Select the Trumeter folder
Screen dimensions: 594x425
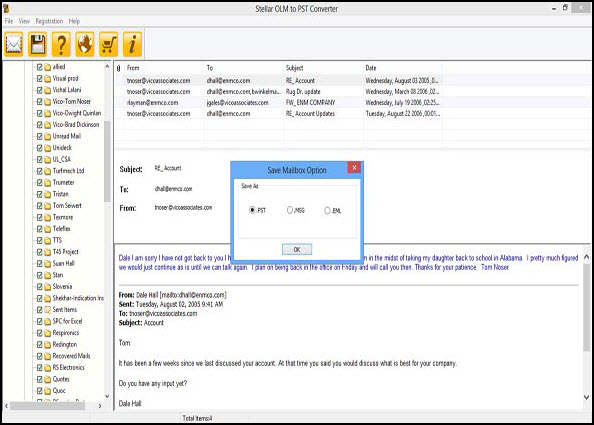(64, 182)
